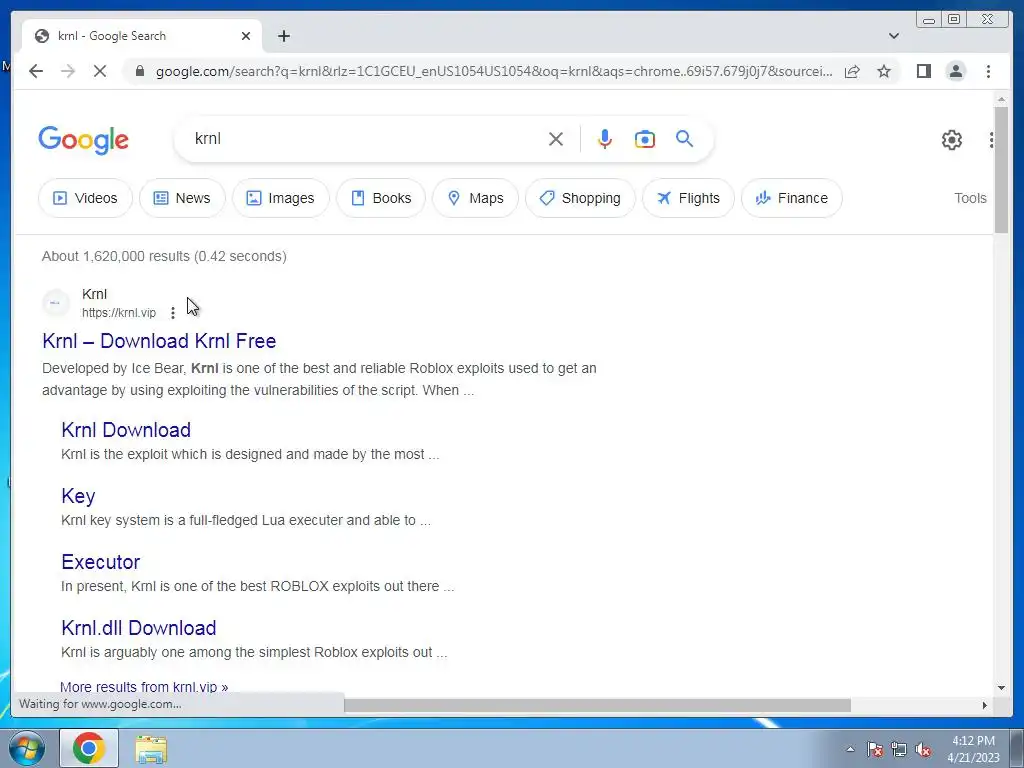Filter results by Books

(381, 198)
